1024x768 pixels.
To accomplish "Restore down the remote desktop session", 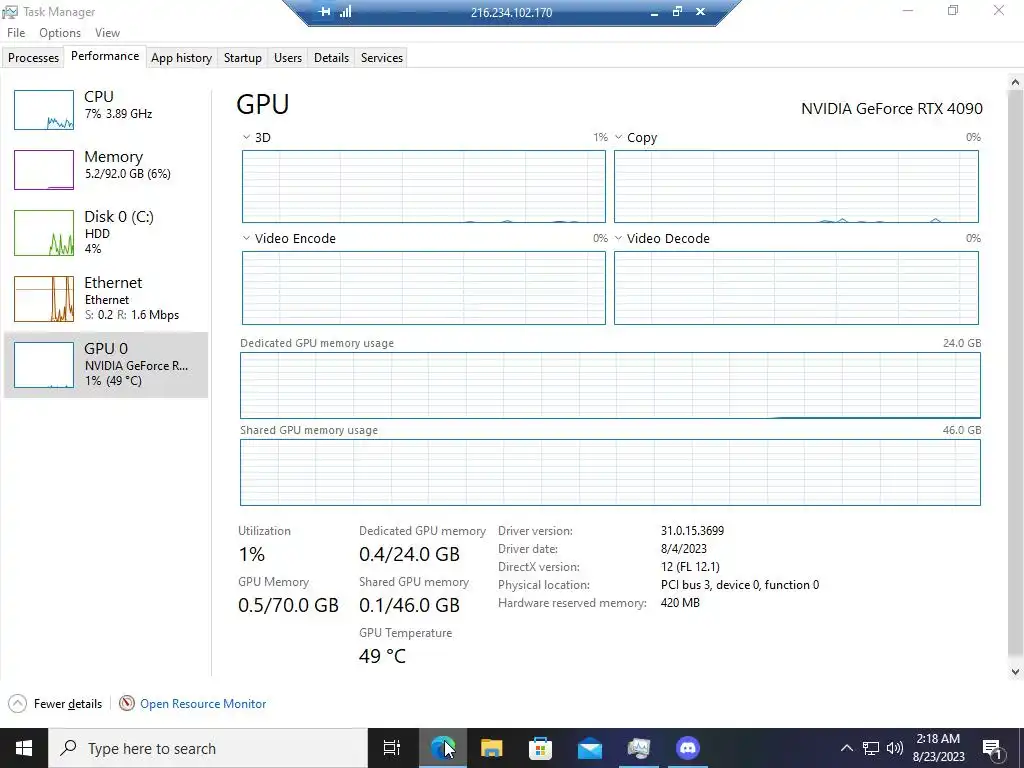I will pos(677,12).
